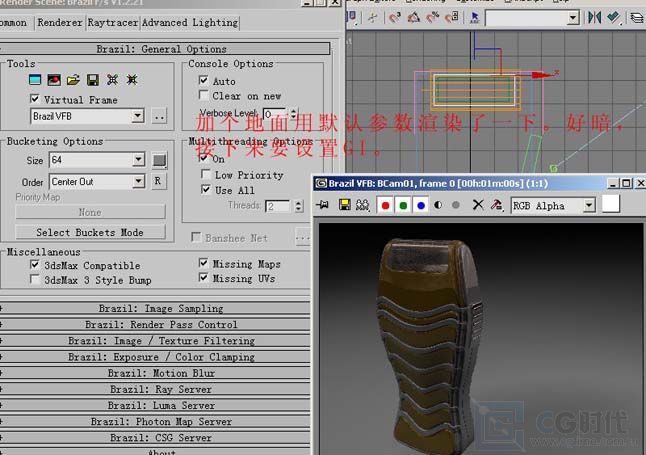Screen dimensions: 646x455
Task: Toggle the Auto console checkbox
Action: [x=203, y=80]
